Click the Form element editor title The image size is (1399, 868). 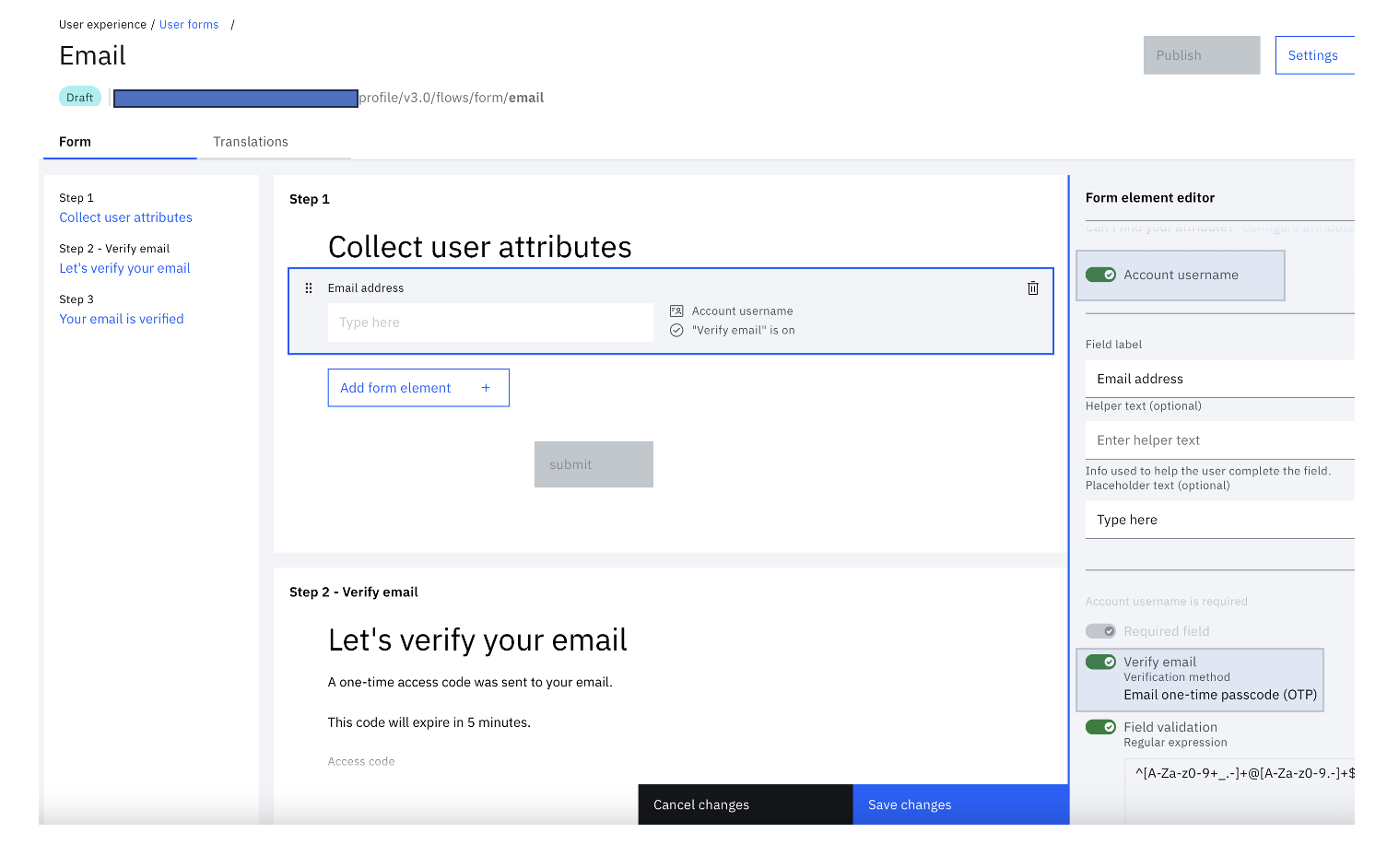pos(1150,198)
